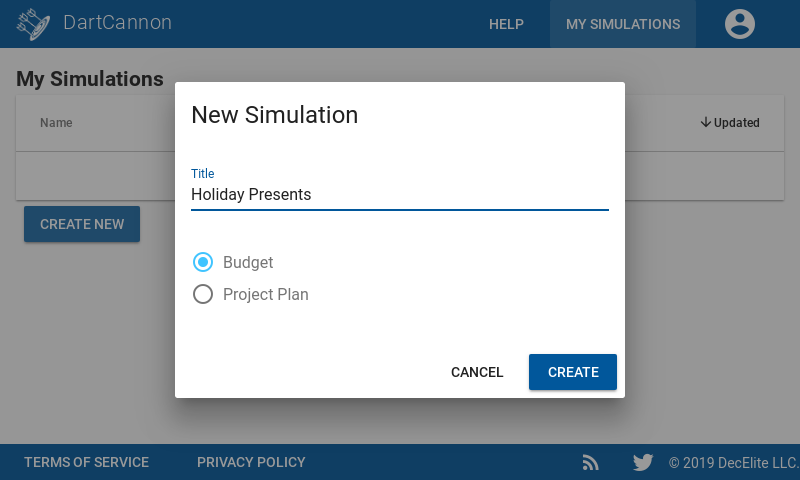Image resolution: width=800 pixels, height=480 pixels.
Task: Click the Budget option label text
Action: click(248, 262)
